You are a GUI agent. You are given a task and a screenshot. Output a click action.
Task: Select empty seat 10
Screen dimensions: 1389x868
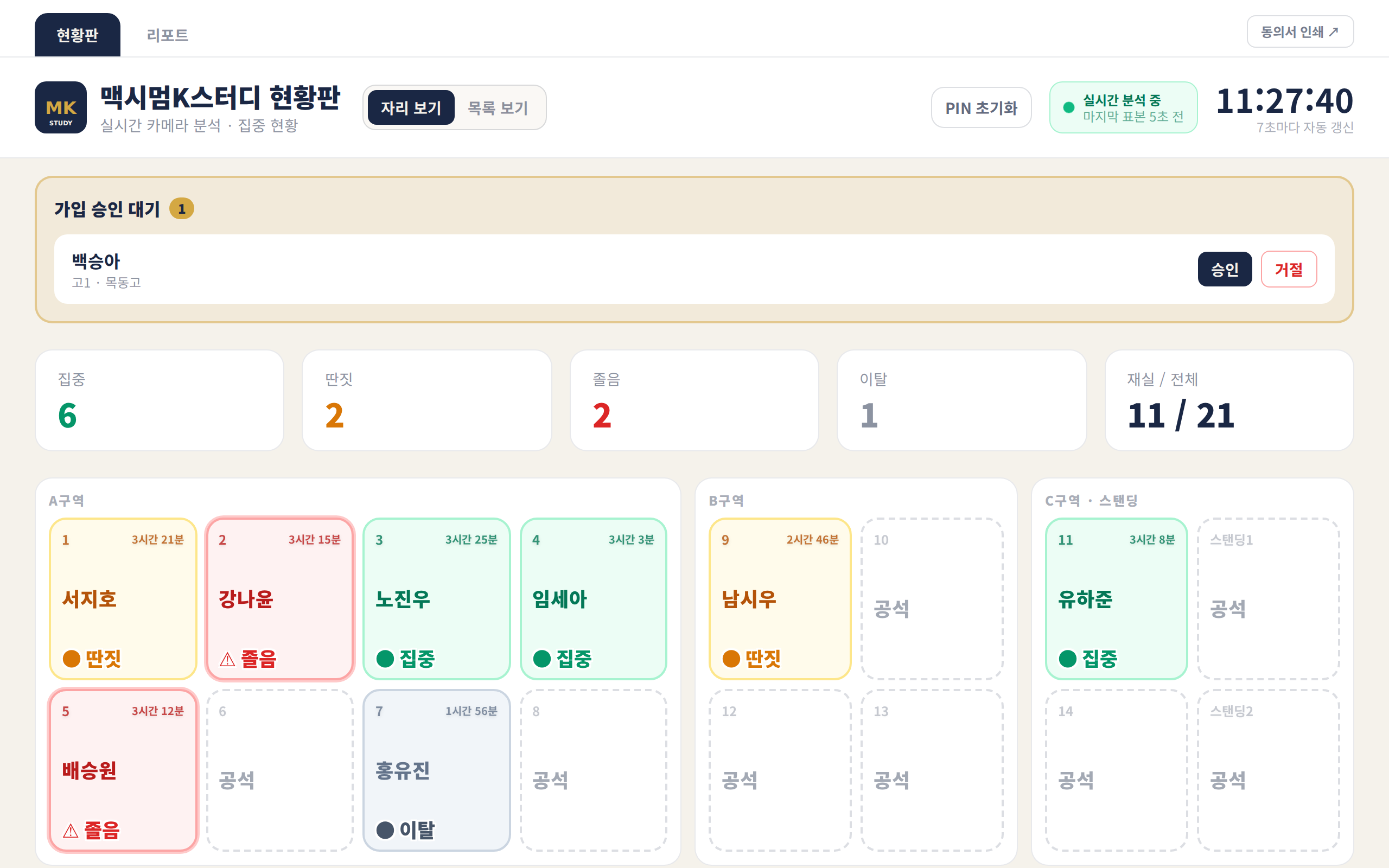pyautogui.click(x=932, y=599)
